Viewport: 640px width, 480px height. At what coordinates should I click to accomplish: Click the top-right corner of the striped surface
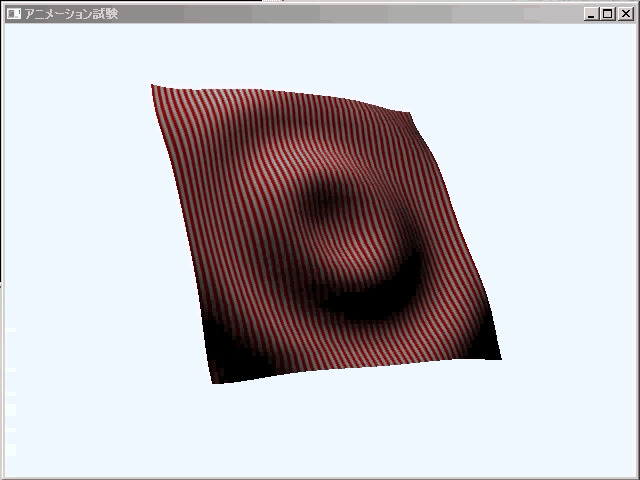tap(408, 115)
